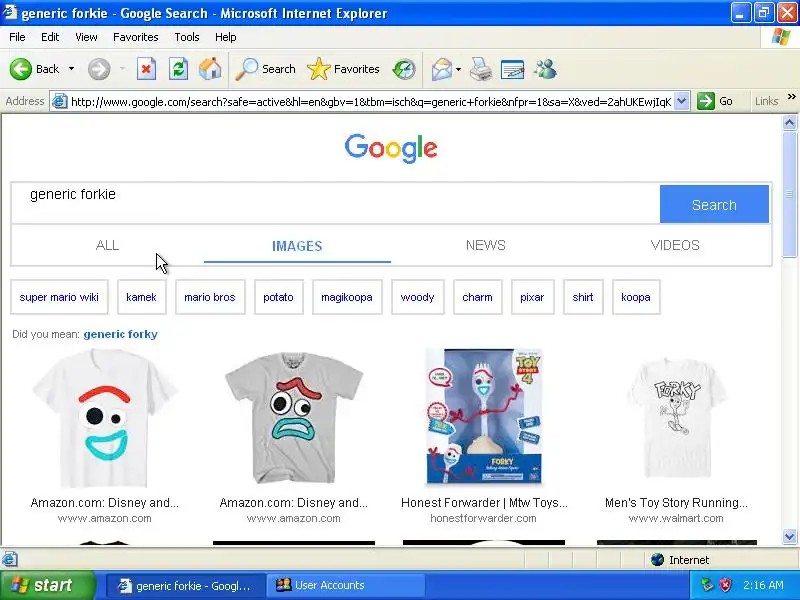Open the File menu
The image size is (800, 600).
[17, 37]
